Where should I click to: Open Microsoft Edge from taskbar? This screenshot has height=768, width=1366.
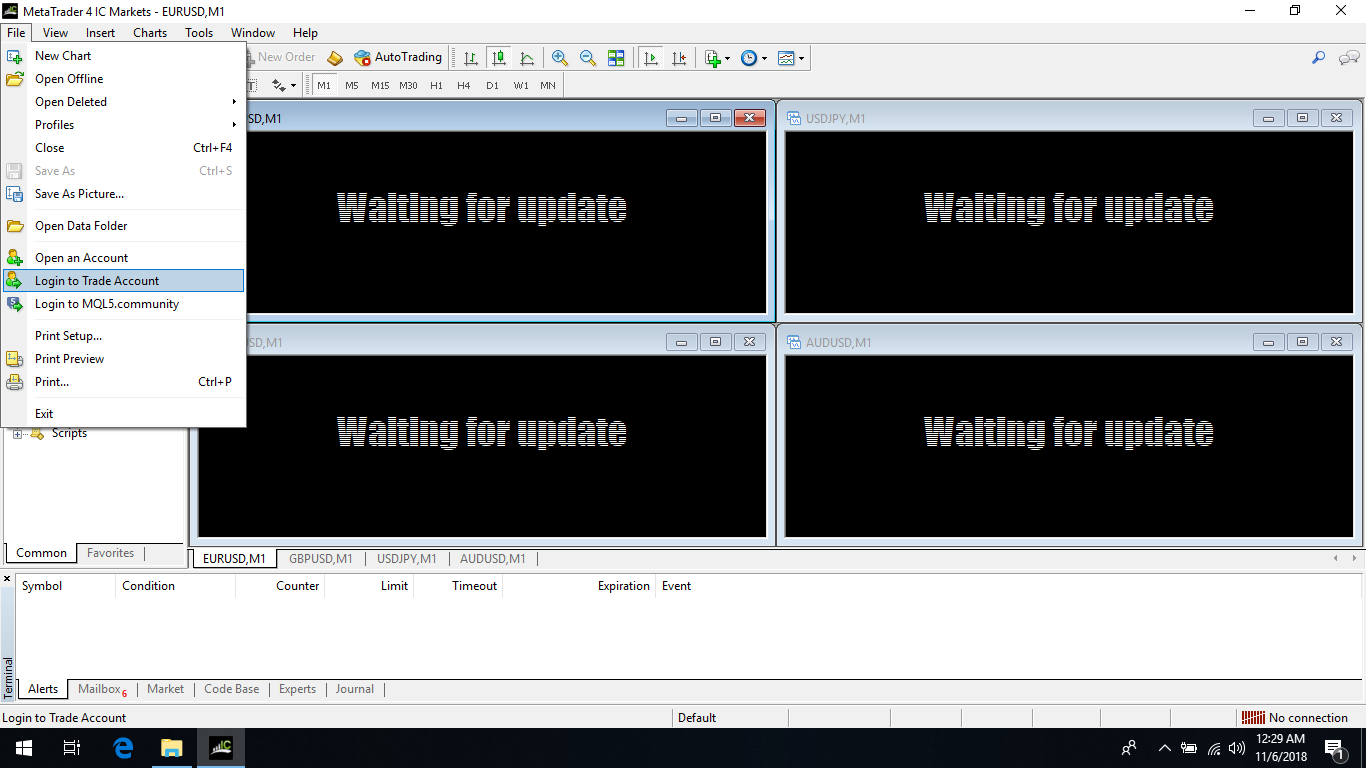[123, 748]
